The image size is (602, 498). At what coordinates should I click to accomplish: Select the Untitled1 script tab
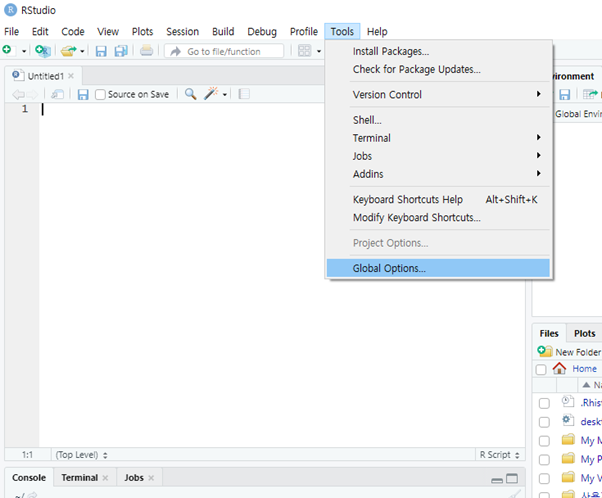(45, 76)
